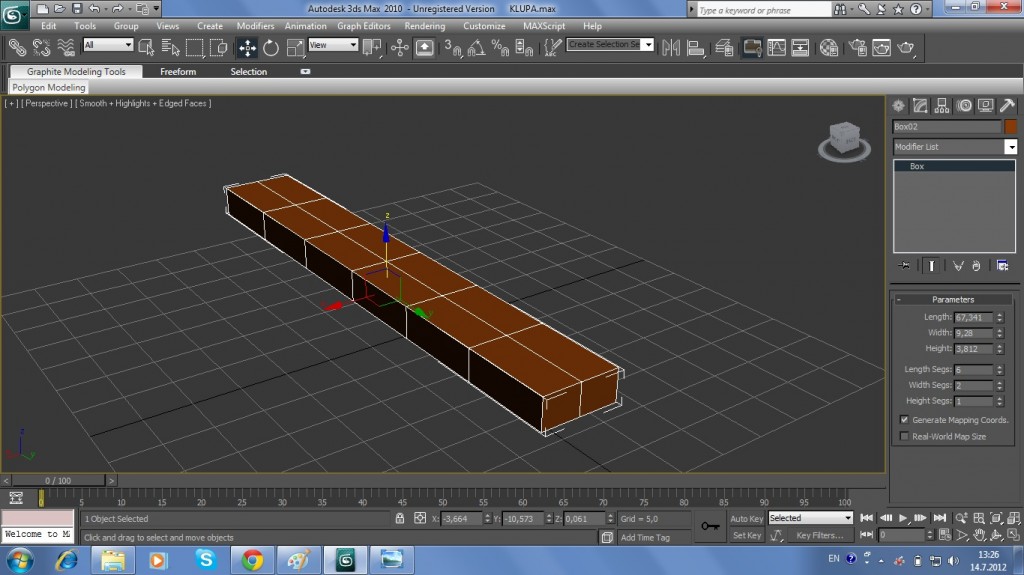Toggle the 3D Snaps button
The image size is (1024, 575).
click(453, 48)
